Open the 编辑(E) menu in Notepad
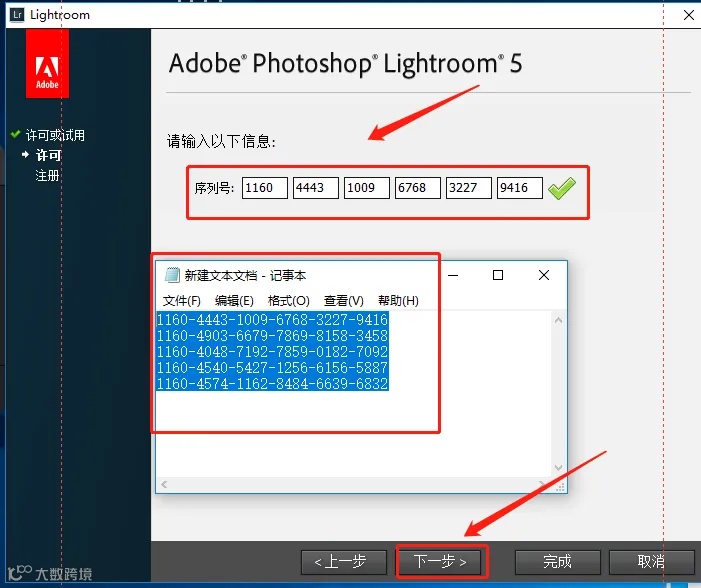 [234, 300]
